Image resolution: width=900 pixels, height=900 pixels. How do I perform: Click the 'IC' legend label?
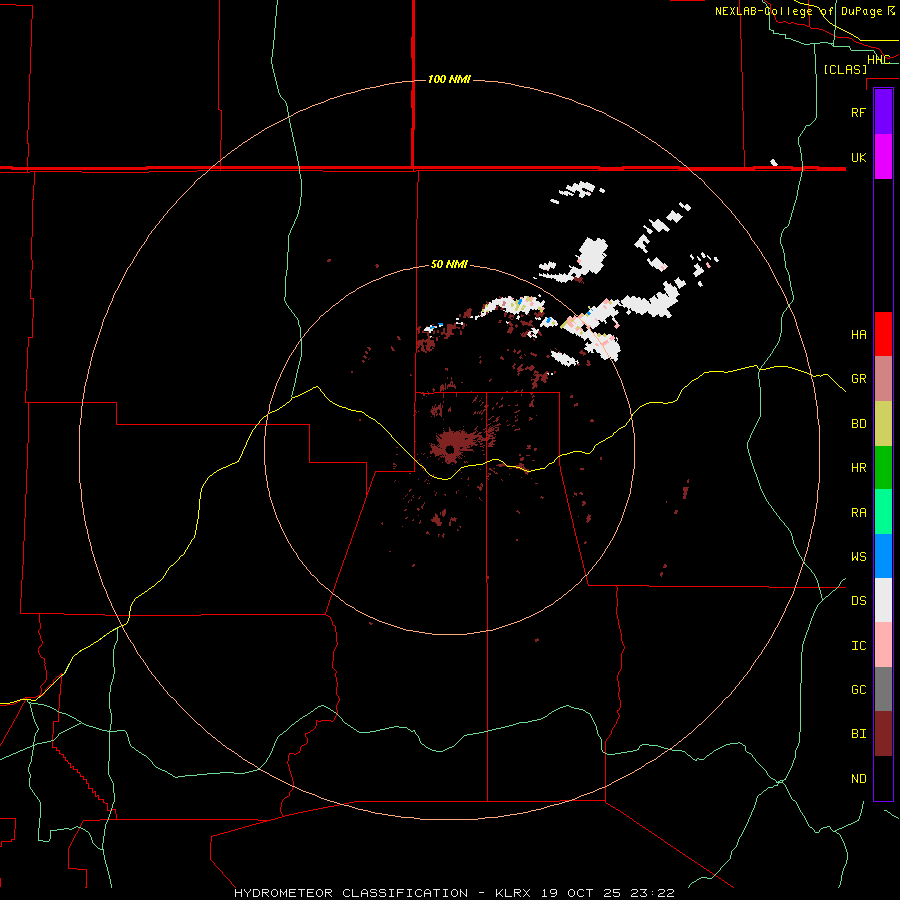pyautogui.click(x=858, y=646)
